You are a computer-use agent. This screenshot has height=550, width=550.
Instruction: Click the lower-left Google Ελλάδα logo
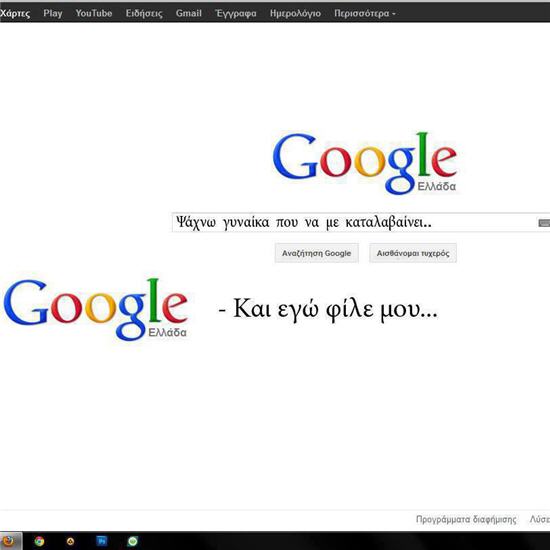(95, 309)
